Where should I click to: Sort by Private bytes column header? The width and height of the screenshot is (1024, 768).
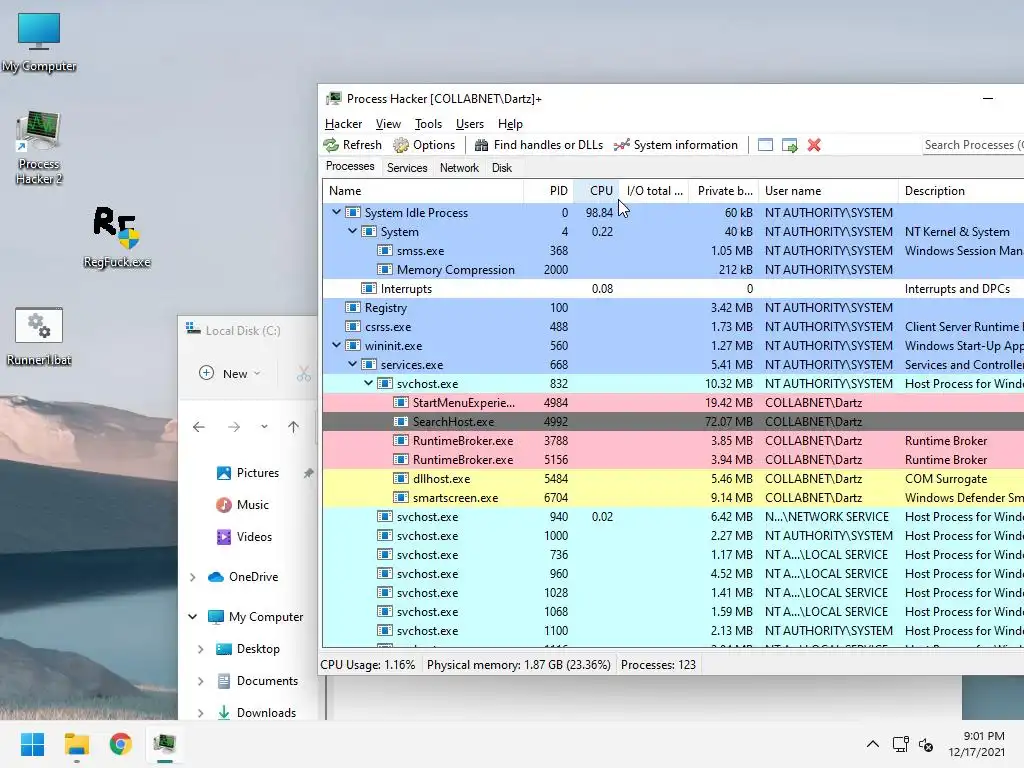pos(724,191)
